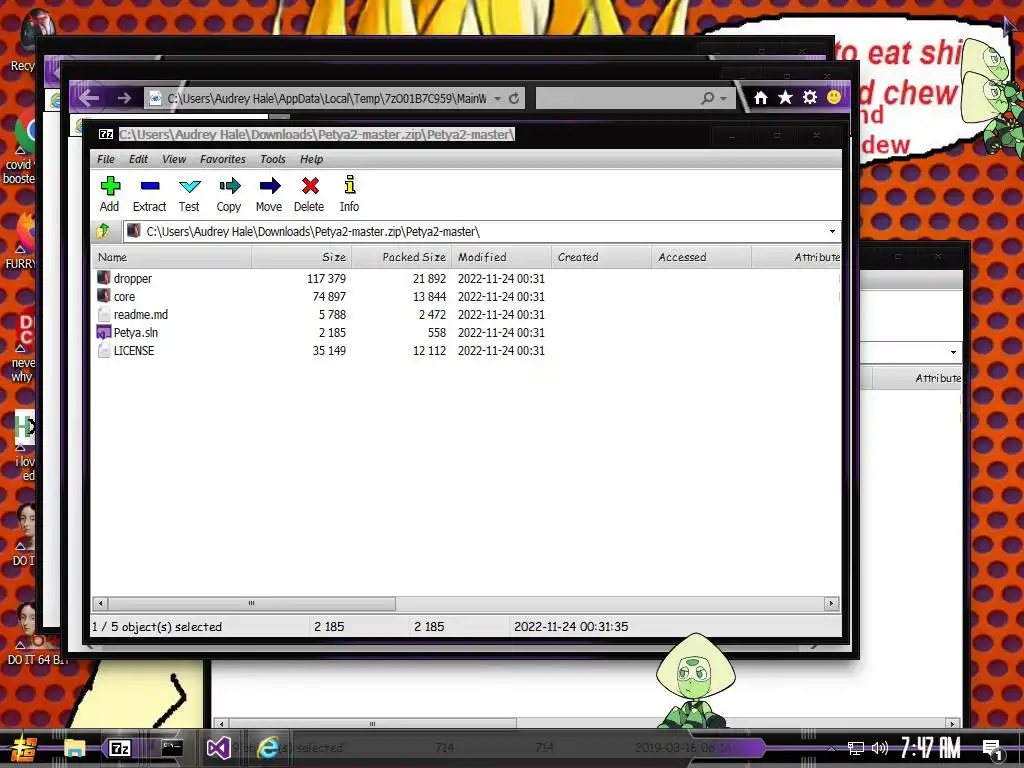Open archive Info from toolbar

click(x=349, y=194)
